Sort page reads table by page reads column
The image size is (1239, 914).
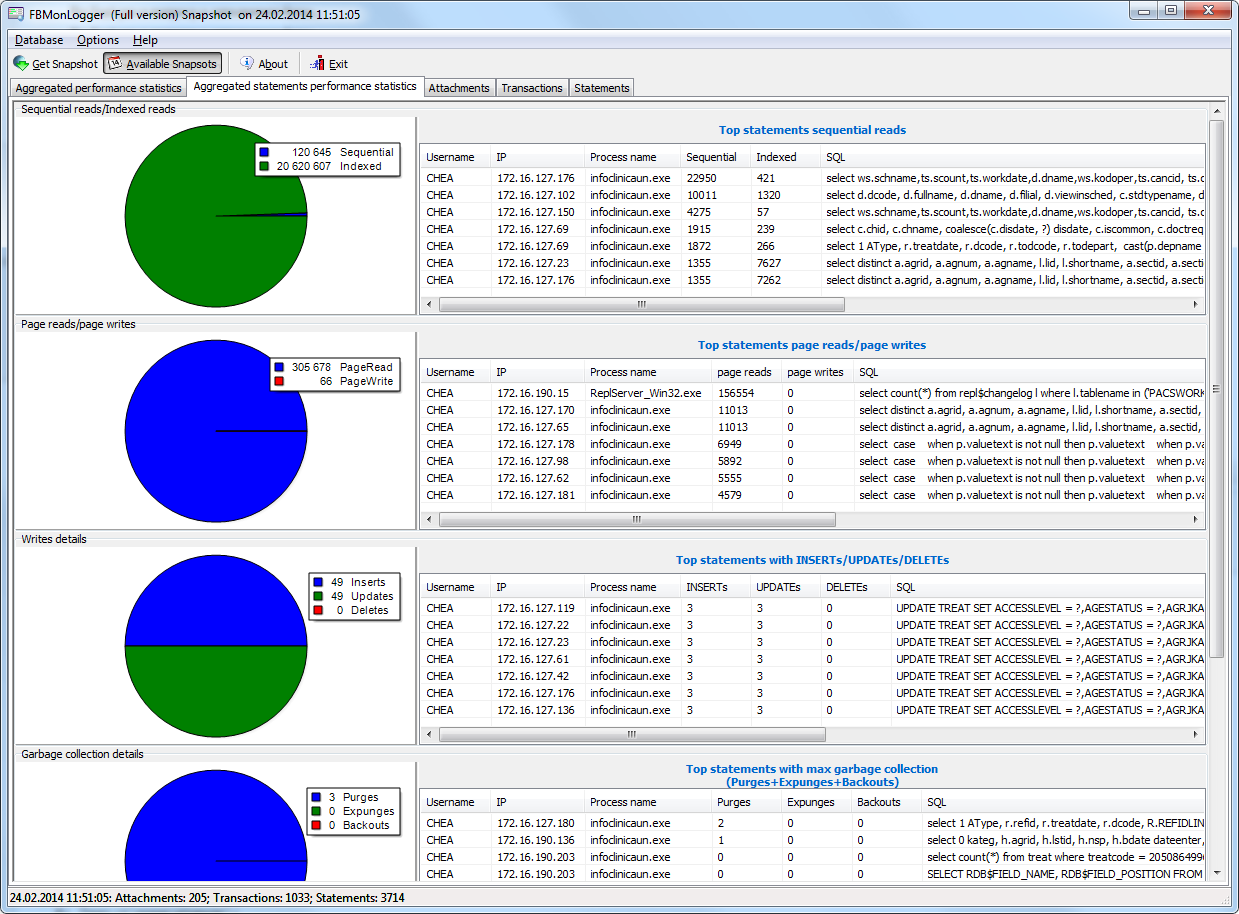point(746,372)
